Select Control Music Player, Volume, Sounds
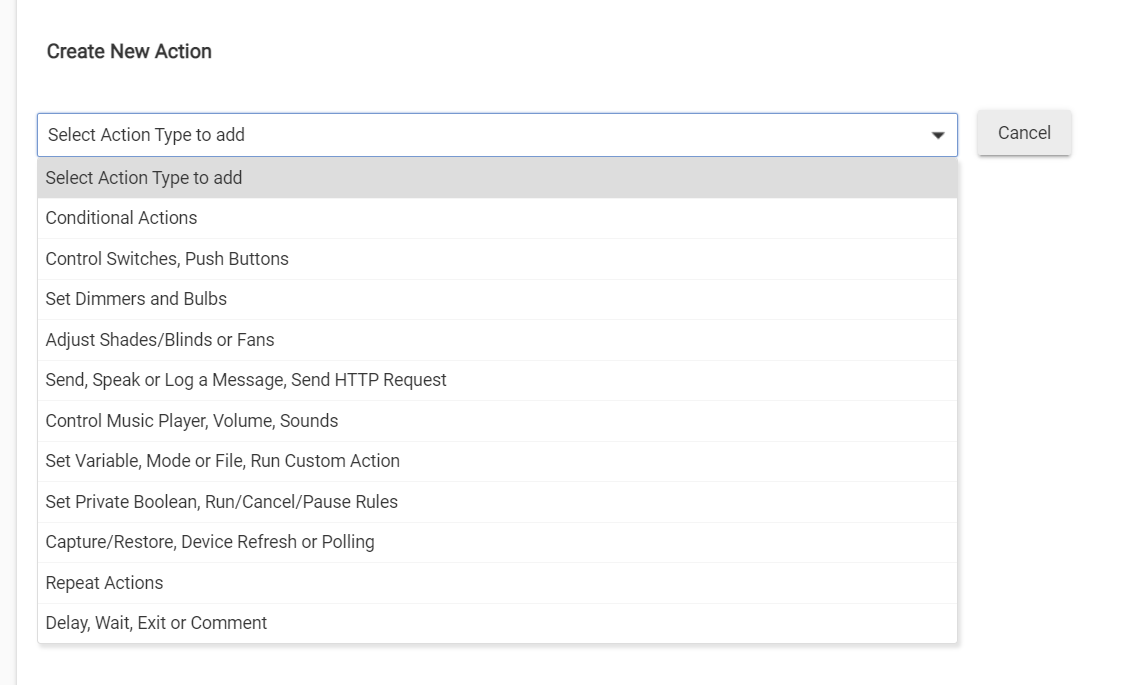1141x685 pixels. (x=497, y=421)
